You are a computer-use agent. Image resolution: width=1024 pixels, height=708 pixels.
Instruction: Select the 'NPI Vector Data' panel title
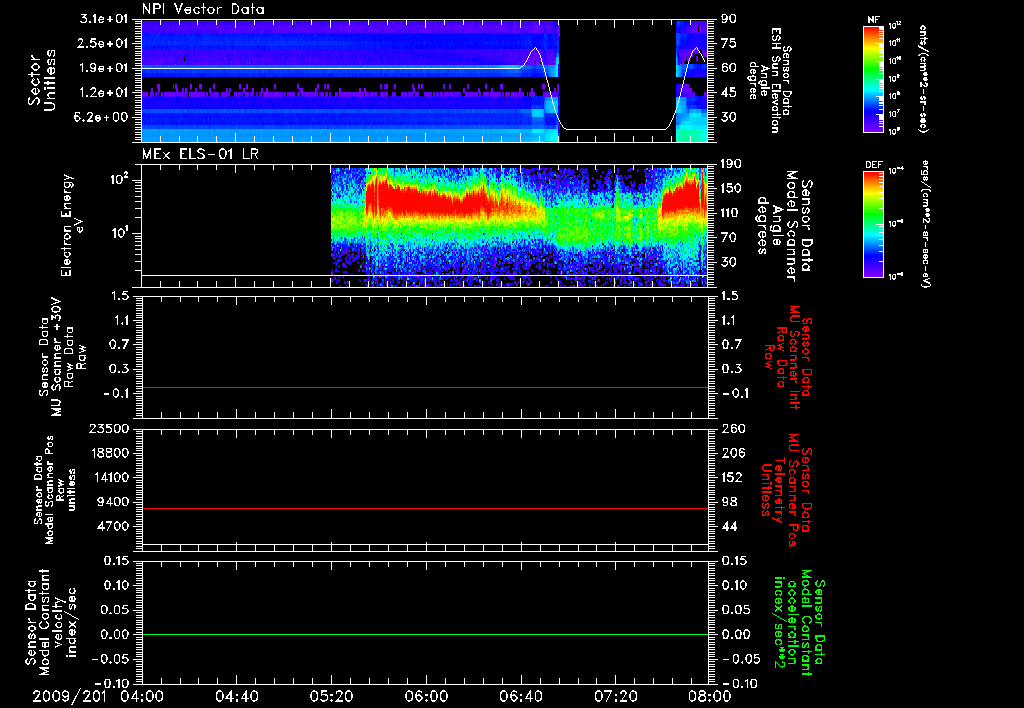203,9
